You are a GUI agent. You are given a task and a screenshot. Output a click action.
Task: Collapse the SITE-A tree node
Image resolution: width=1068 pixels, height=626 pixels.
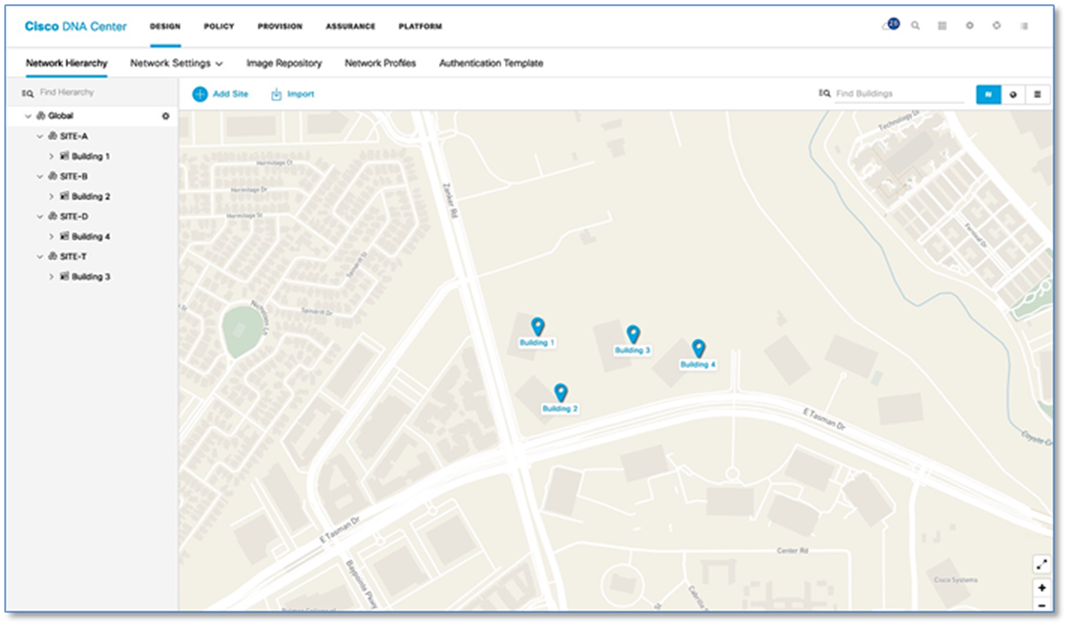click(x=40, y=136)
